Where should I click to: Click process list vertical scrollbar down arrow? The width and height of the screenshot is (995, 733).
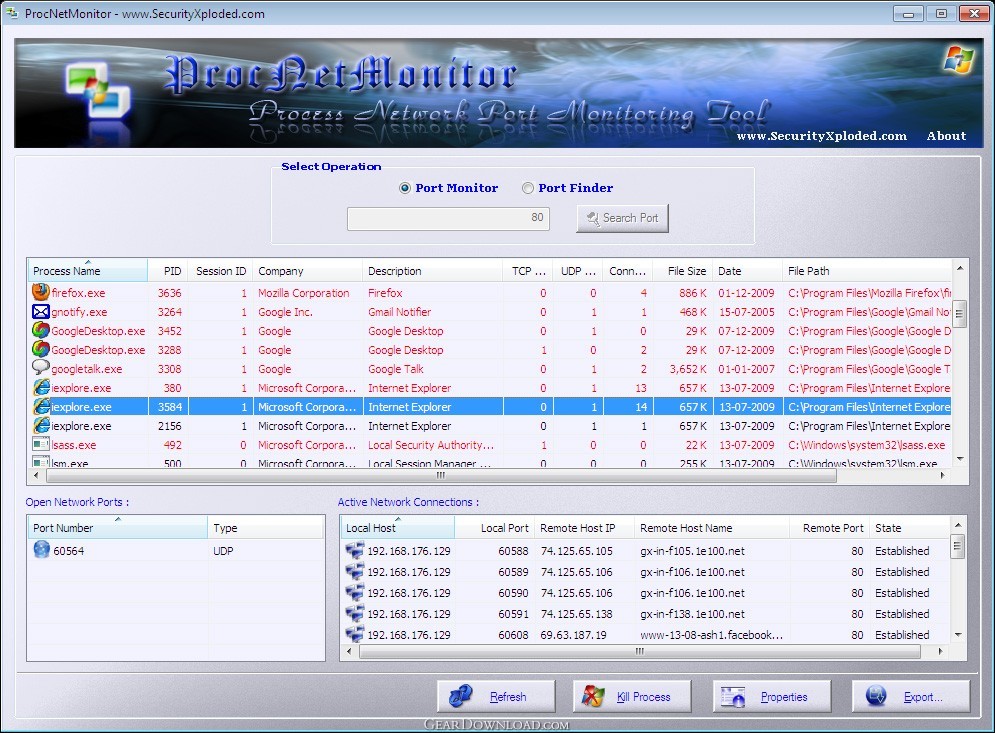959,459
